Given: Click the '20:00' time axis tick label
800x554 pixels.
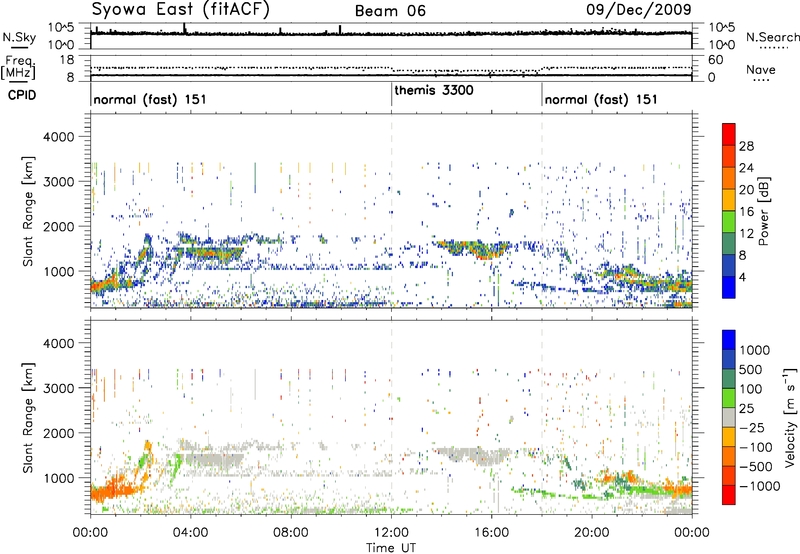Looking at the screenshot, I should pyautogui.click(x=592, y=533).
